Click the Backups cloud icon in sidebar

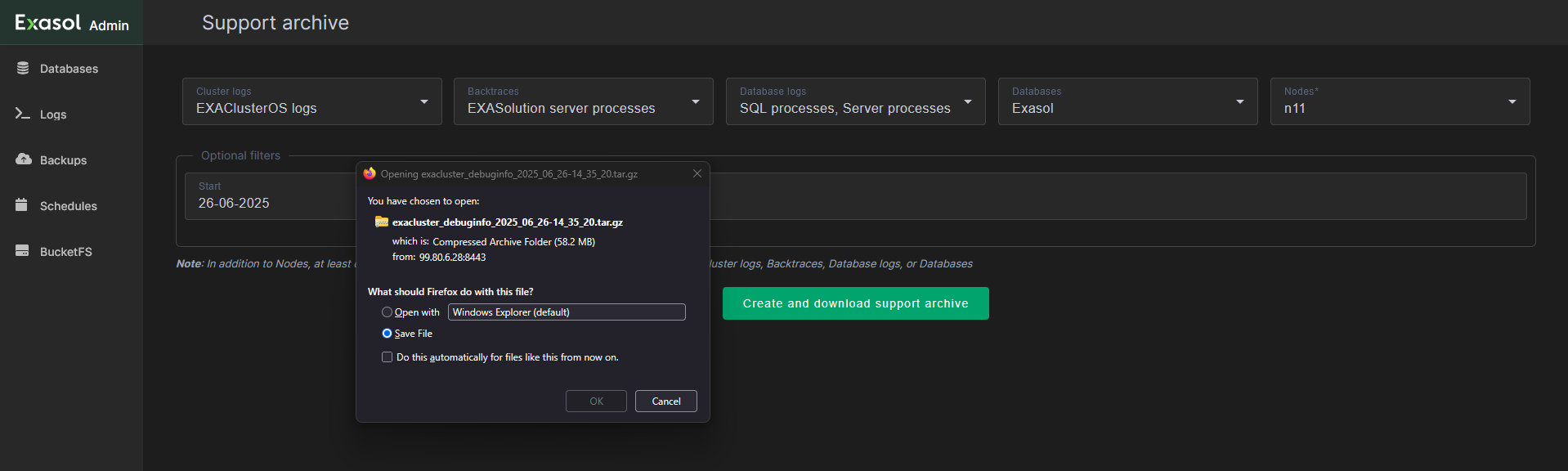tap(24, 159)
